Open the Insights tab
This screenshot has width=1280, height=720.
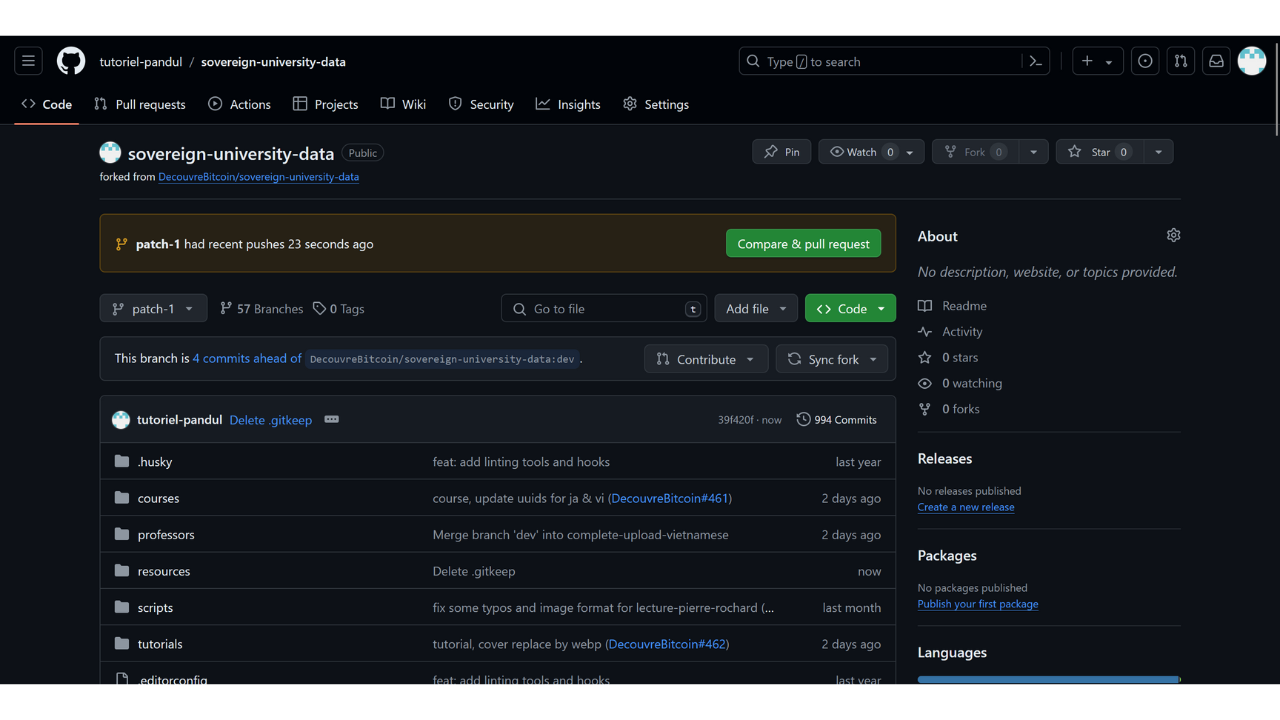click(568, 104)
